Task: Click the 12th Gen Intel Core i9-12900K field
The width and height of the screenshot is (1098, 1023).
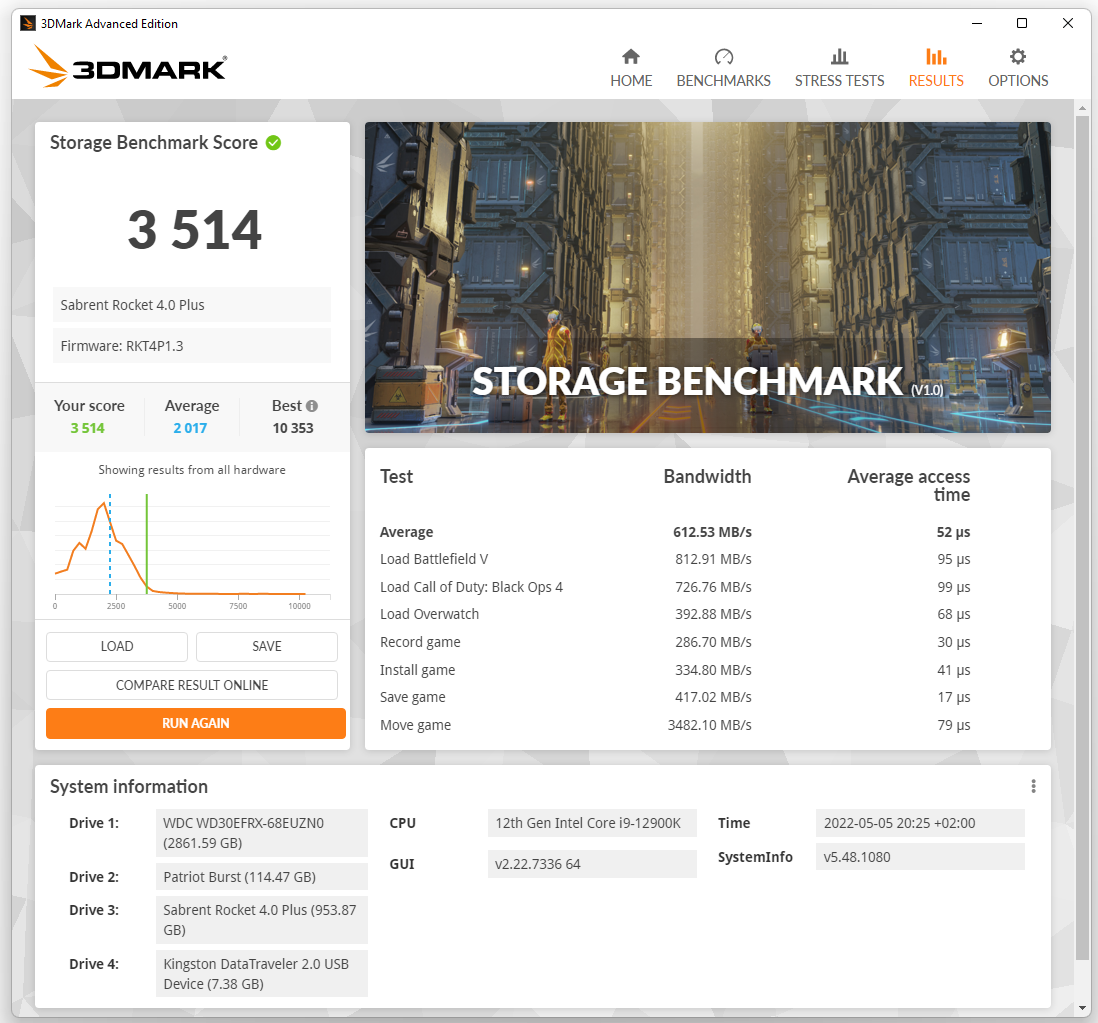Action: [592, 823]
